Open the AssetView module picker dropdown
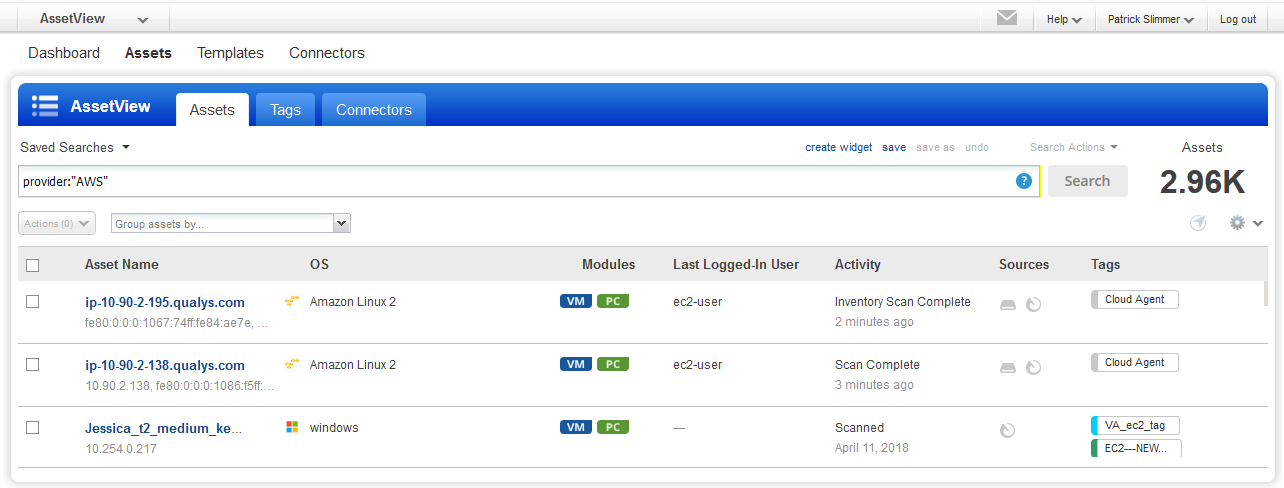 click(x=95, y=19)
